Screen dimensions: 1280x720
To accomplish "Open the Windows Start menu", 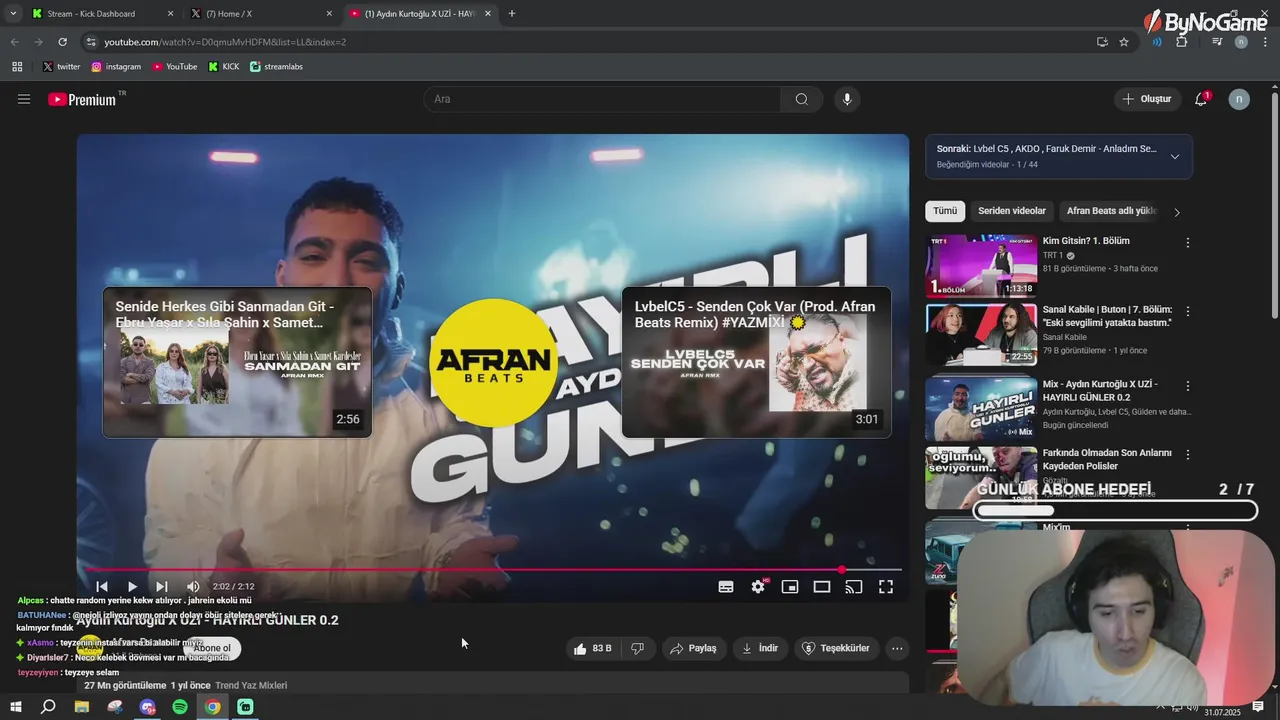I will pyautogui.click(x=15, y=707).
